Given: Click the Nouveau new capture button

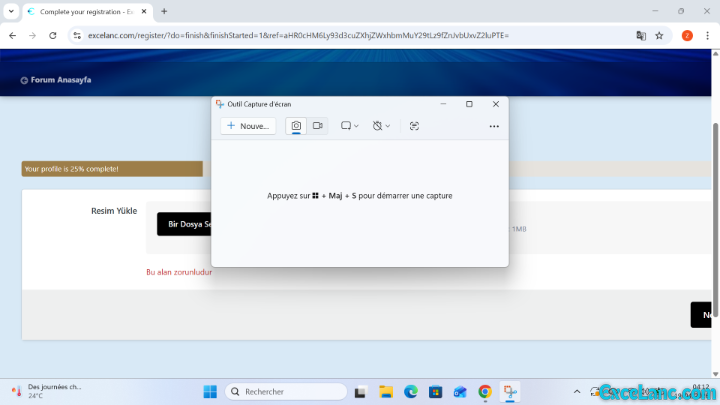Looking at the screenshot, I should pyautogui.click(x=248, y=126).
